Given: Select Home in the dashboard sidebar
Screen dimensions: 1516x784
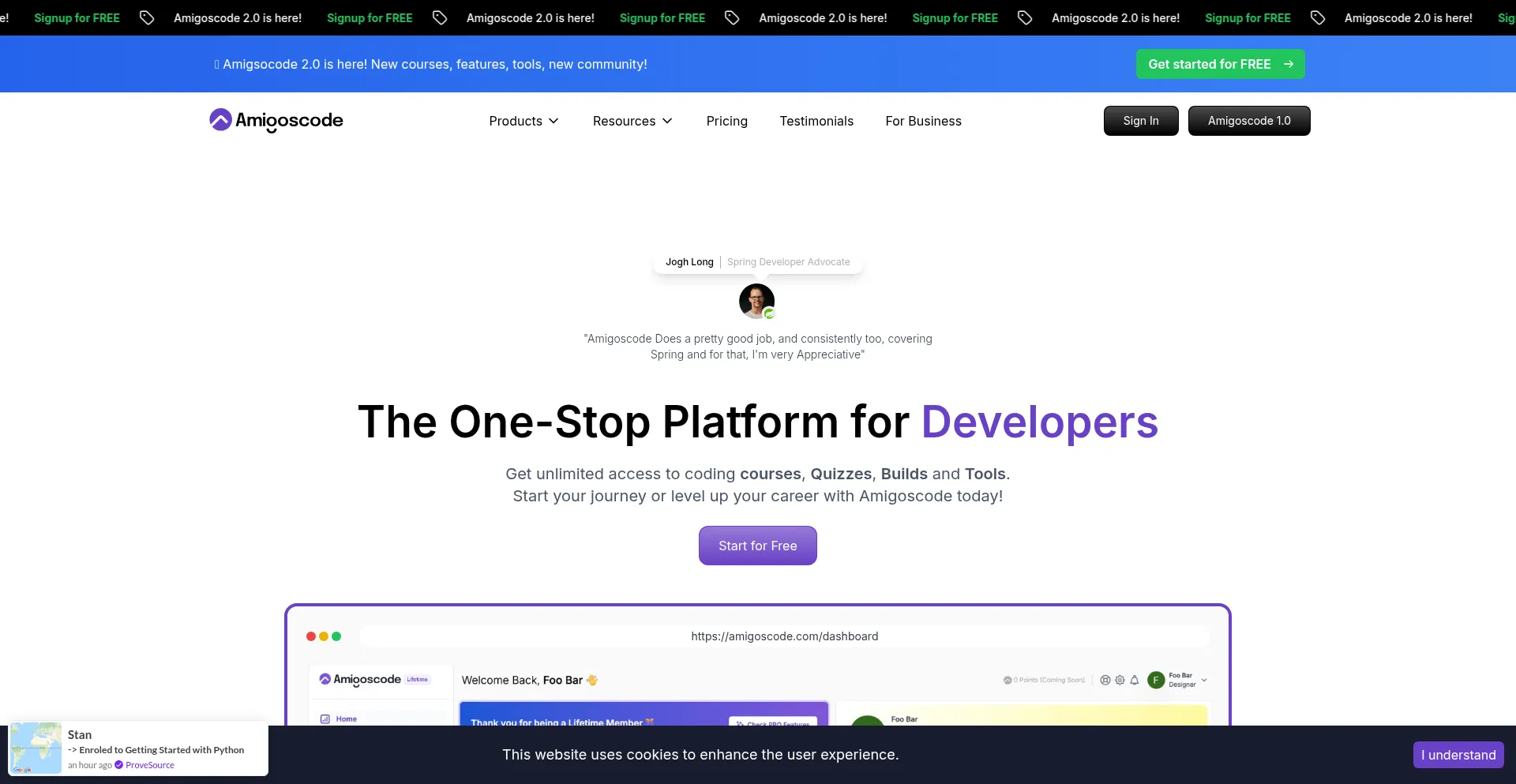Looking at the screenshot, I should pyautogui.click(x=347, y=718).
